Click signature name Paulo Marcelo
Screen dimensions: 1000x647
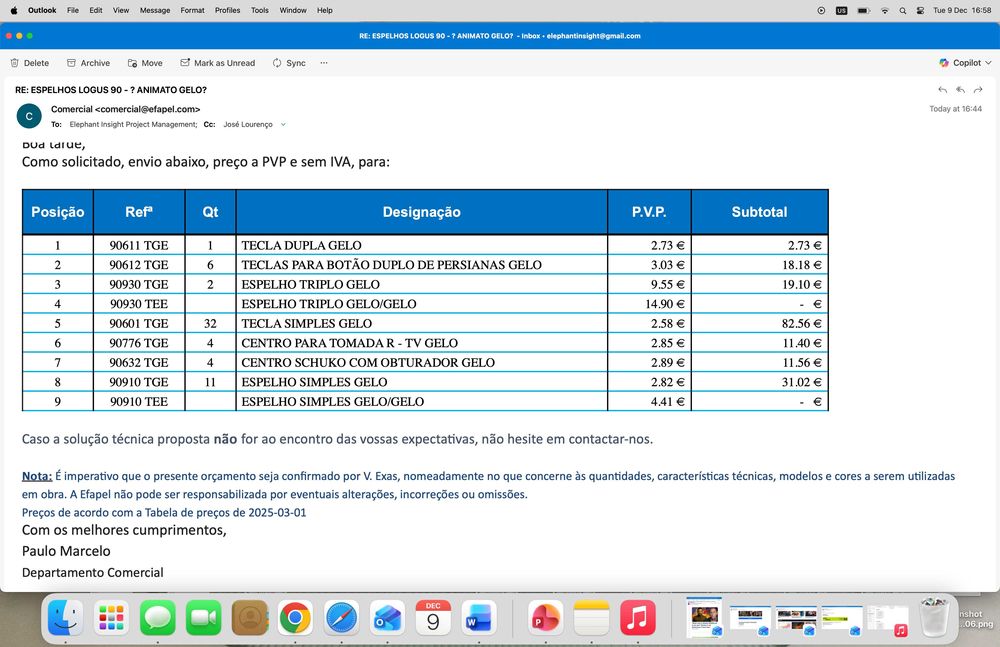tap(66, 551)
